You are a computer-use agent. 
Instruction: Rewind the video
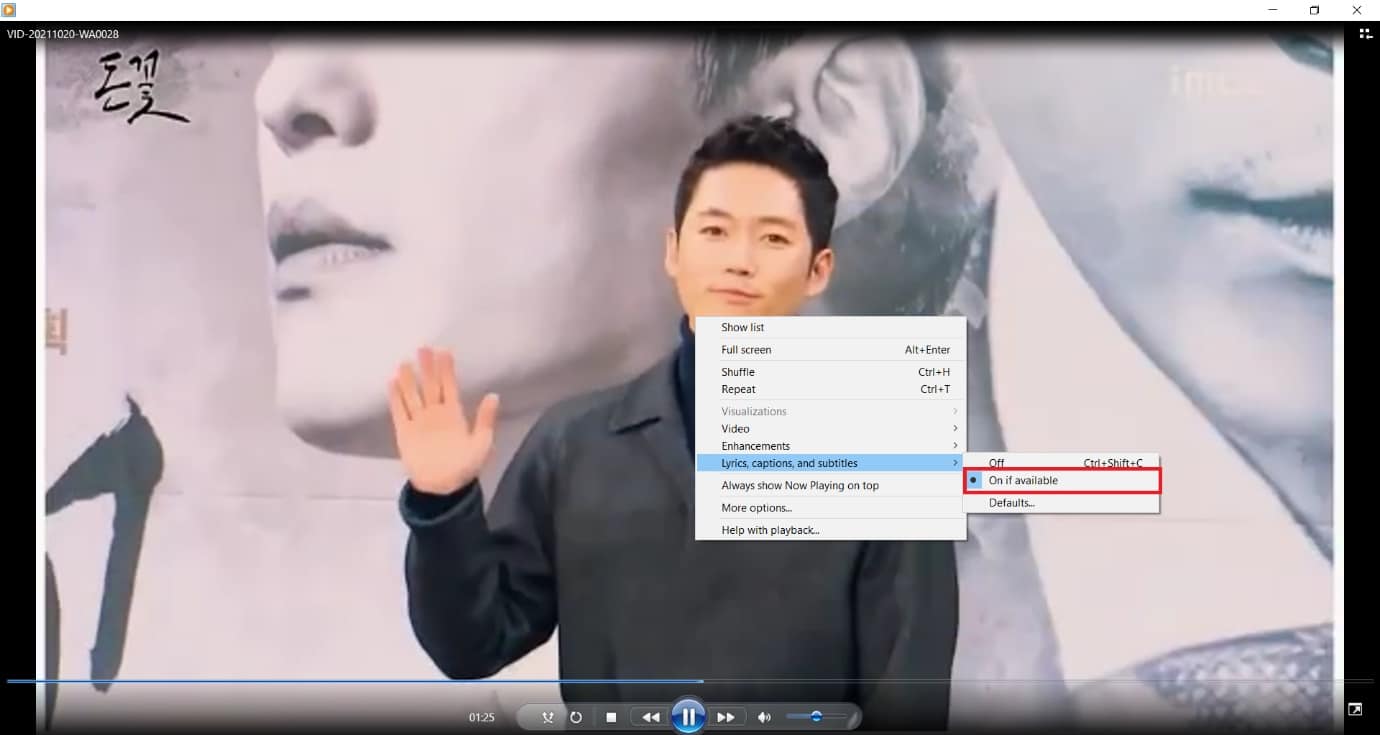[650, 716]
